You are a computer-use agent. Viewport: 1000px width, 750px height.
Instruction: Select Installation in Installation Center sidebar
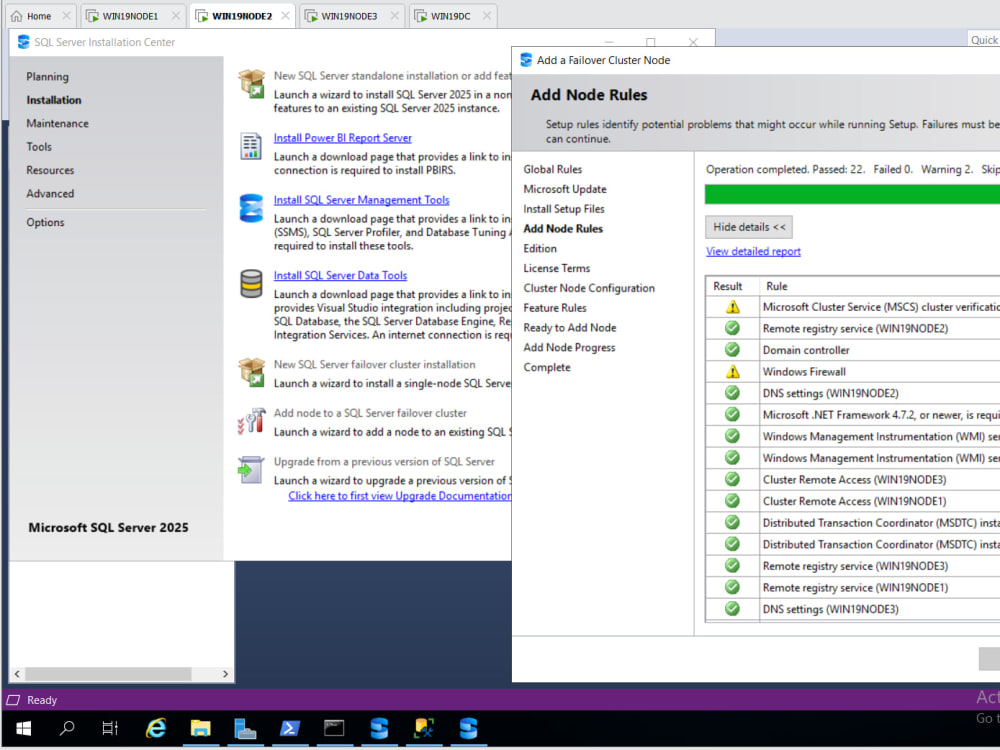point(54,100)
